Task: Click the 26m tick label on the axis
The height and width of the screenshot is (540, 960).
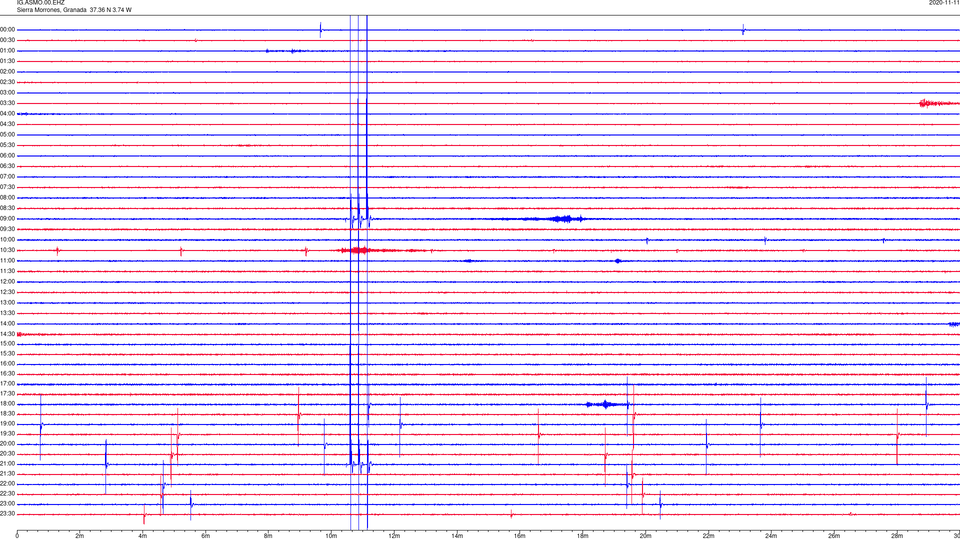Action: (x=834, y=536)
